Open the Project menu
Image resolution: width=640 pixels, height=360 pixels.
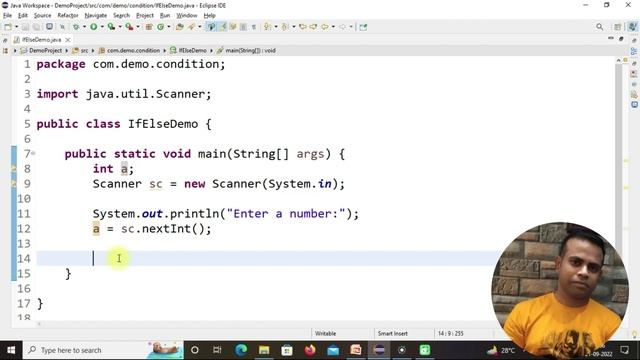click(x=144, y=16)
